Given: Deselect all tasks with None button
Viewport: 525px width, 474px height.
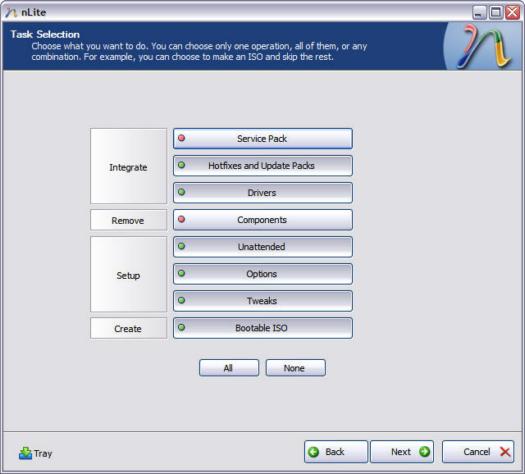Looking at the screenshot, I should coord(296,368).
